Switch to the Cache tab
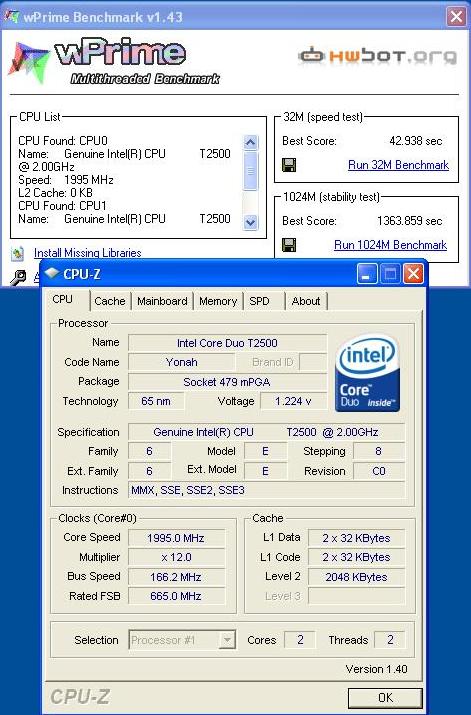 110,301
